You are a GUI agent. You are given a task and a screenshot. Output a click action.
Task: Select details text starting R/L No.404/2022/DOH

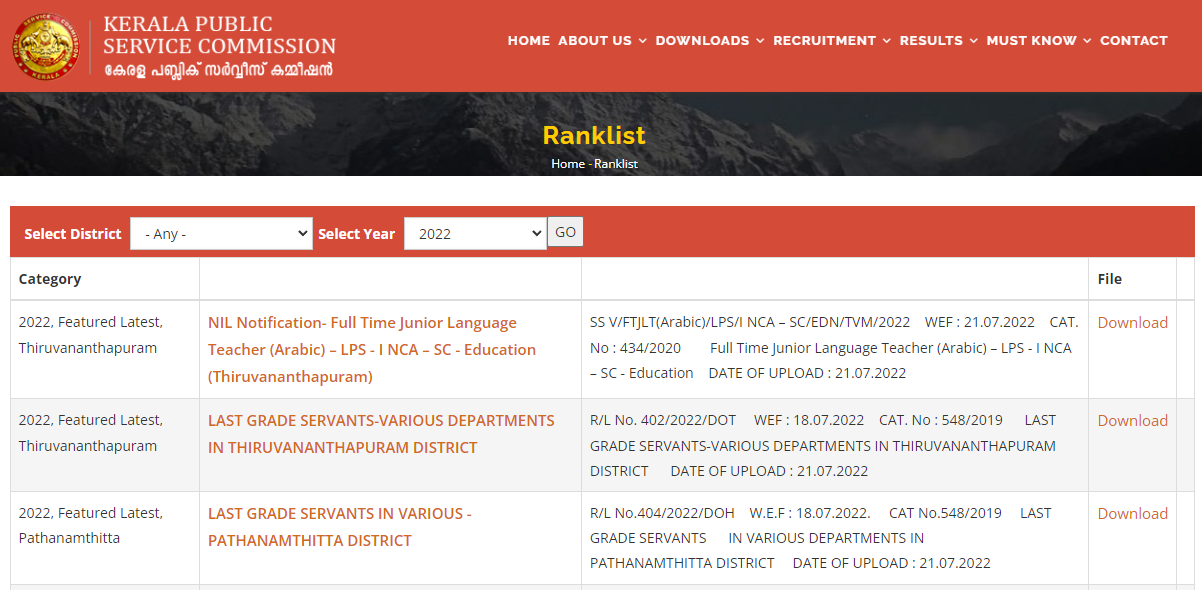click(820, 538)
